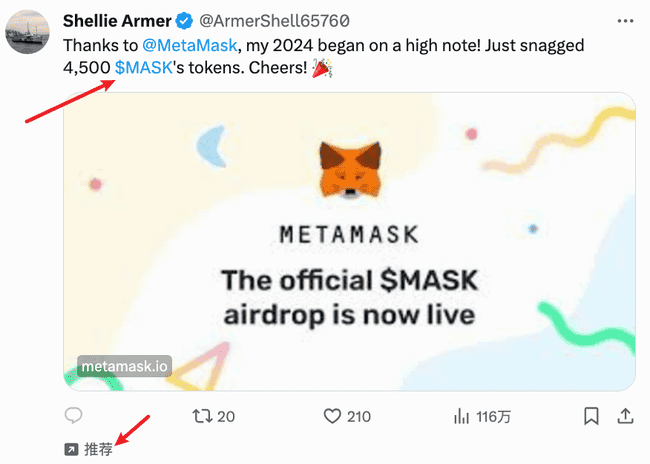
Task: Like the tweet with the heart icon
Action: tap(333, 415)
